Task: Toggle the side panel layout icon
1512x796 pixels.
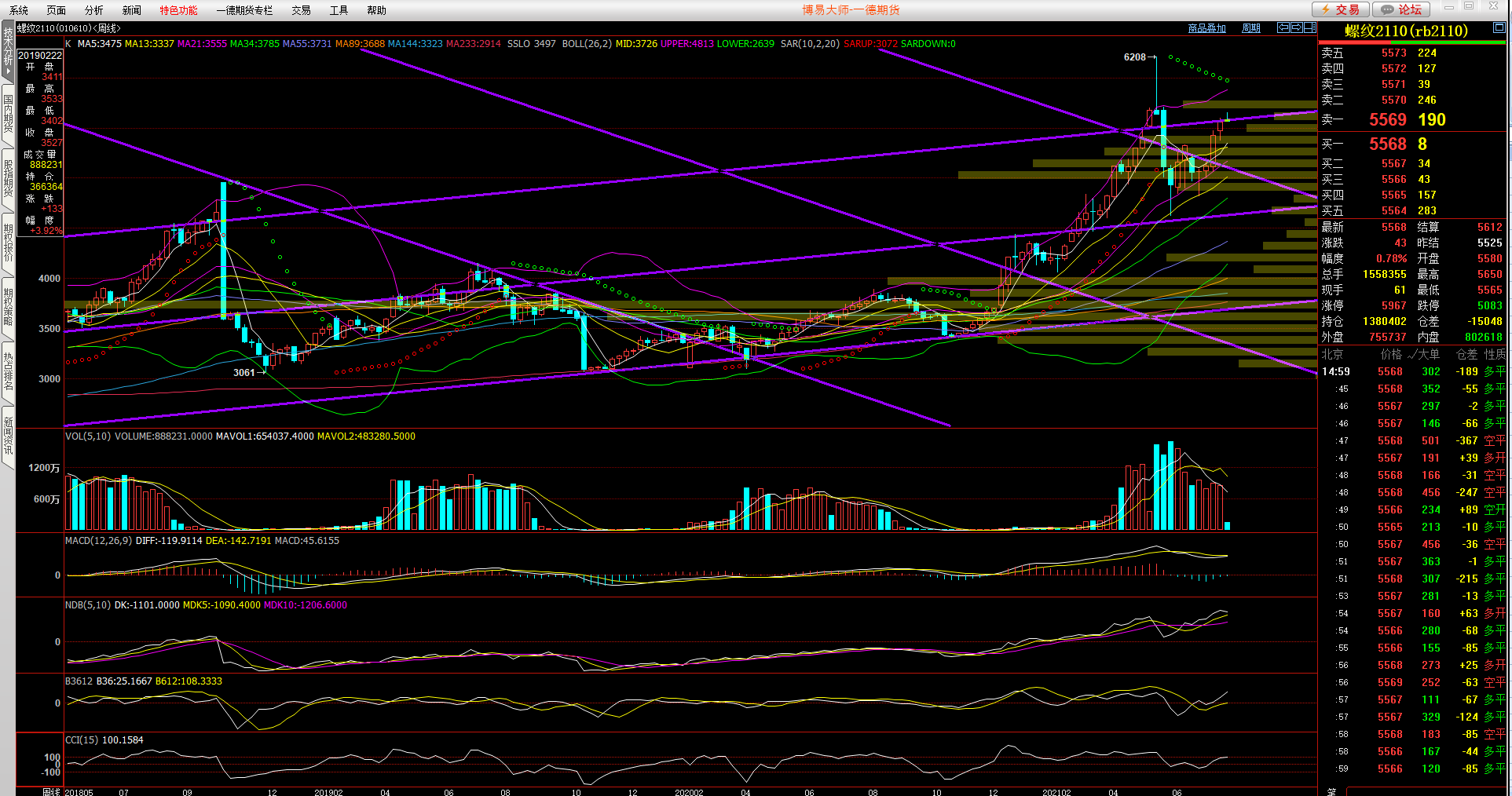Action: [x=1309, y=27]
